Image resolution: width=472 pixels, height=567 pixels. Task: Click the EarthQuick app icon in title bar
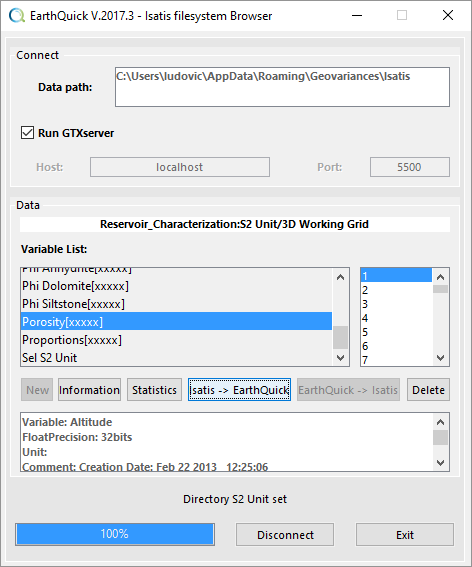[17, 16]
